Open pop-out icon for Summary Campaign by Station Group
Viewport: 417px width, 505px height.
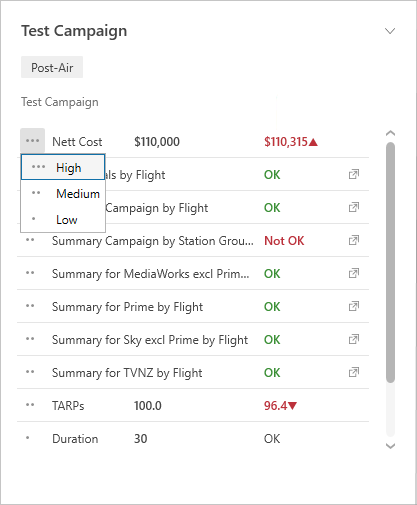tap(354, 240)
